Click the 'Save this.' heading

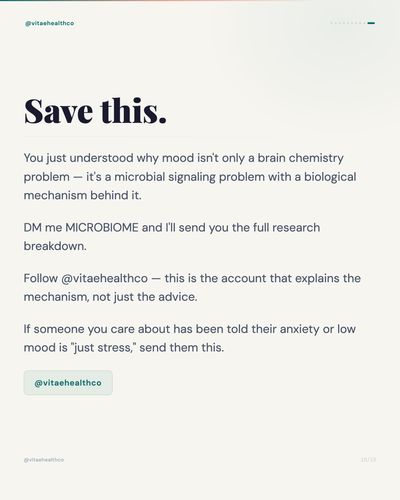[95, 111]
